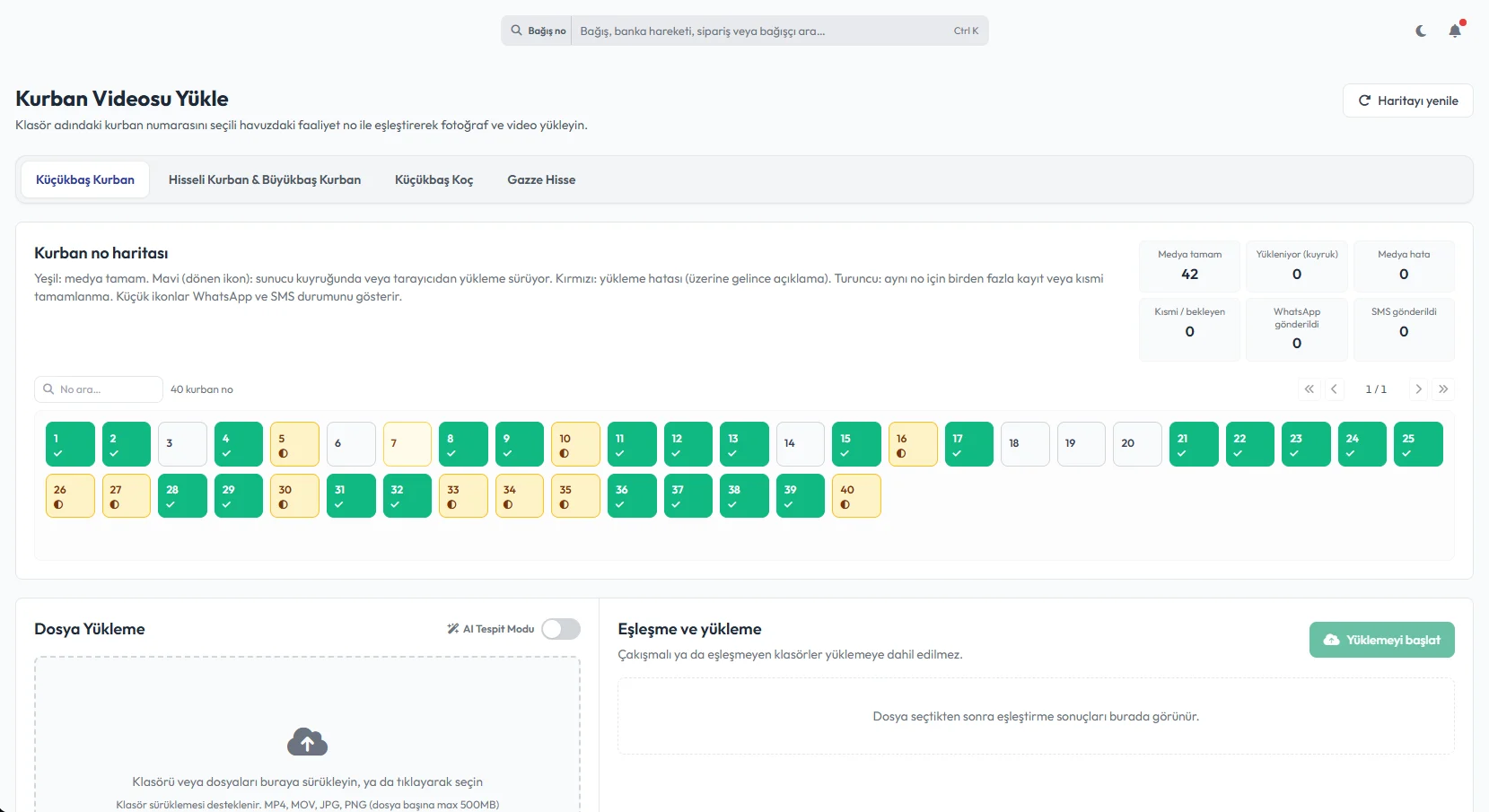Select partial kurban tile 10
1489x812 pixels.
pyautogui.click(x=575, y=444)
